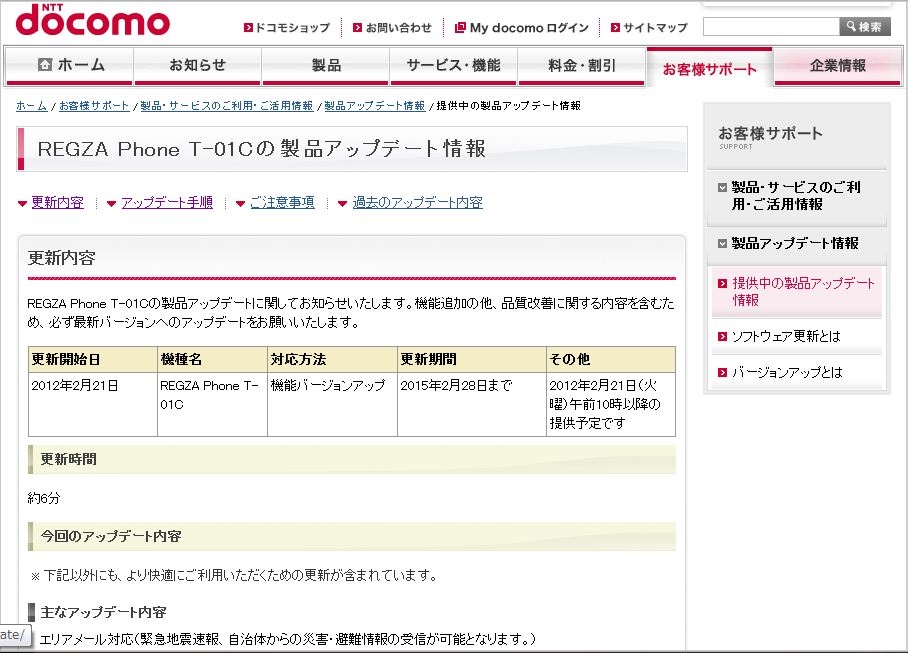This screenshot has height=653, width=908.
Task: Click the table cell 2012年2月21日 under 更新開始日
Action: pos(93,404)
